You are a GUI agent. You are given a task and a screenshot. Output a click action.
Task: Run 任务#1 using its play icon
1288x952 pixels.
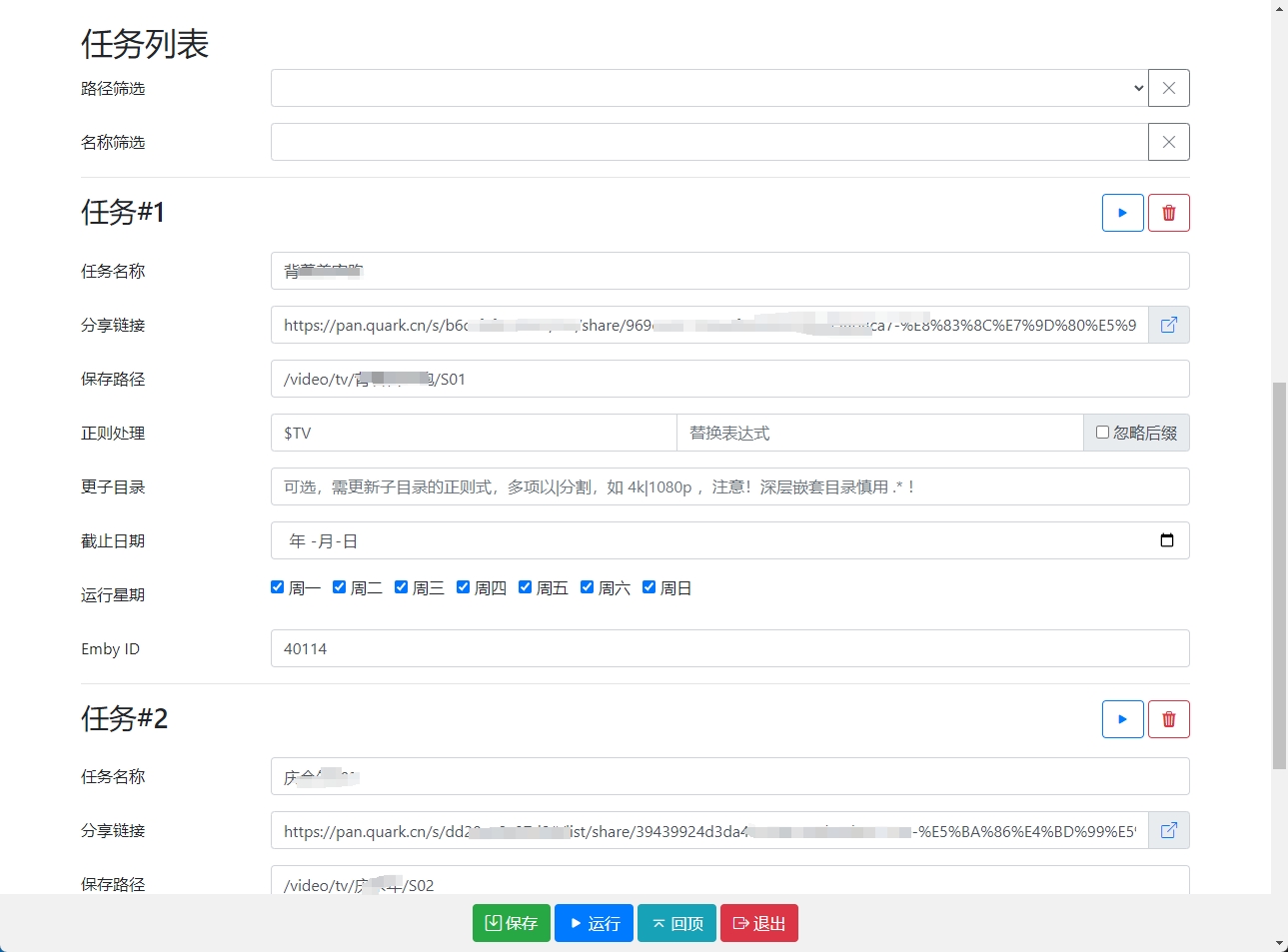[x=1122, y=212]
